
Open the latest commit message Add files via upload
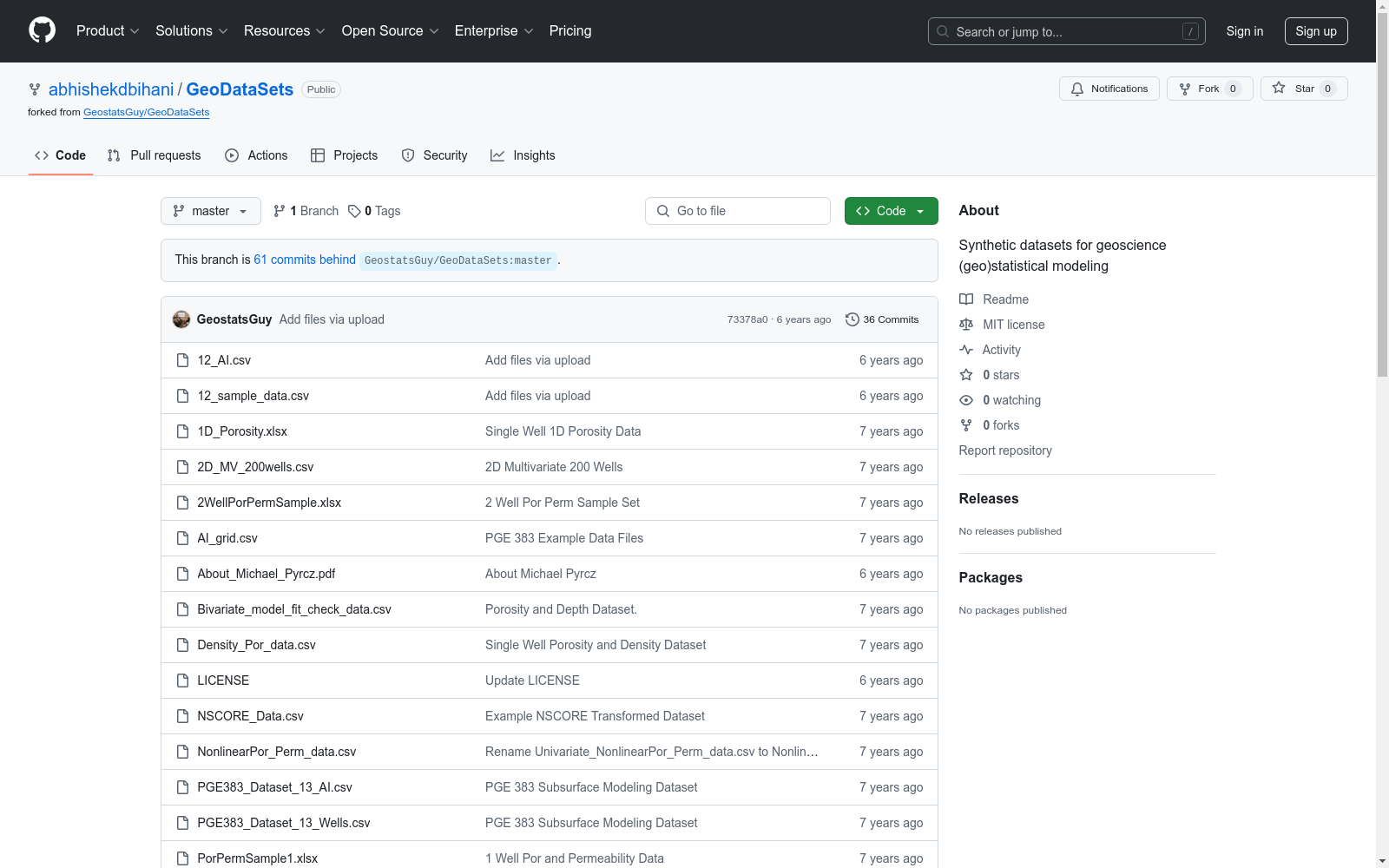[x=332, y=319]
